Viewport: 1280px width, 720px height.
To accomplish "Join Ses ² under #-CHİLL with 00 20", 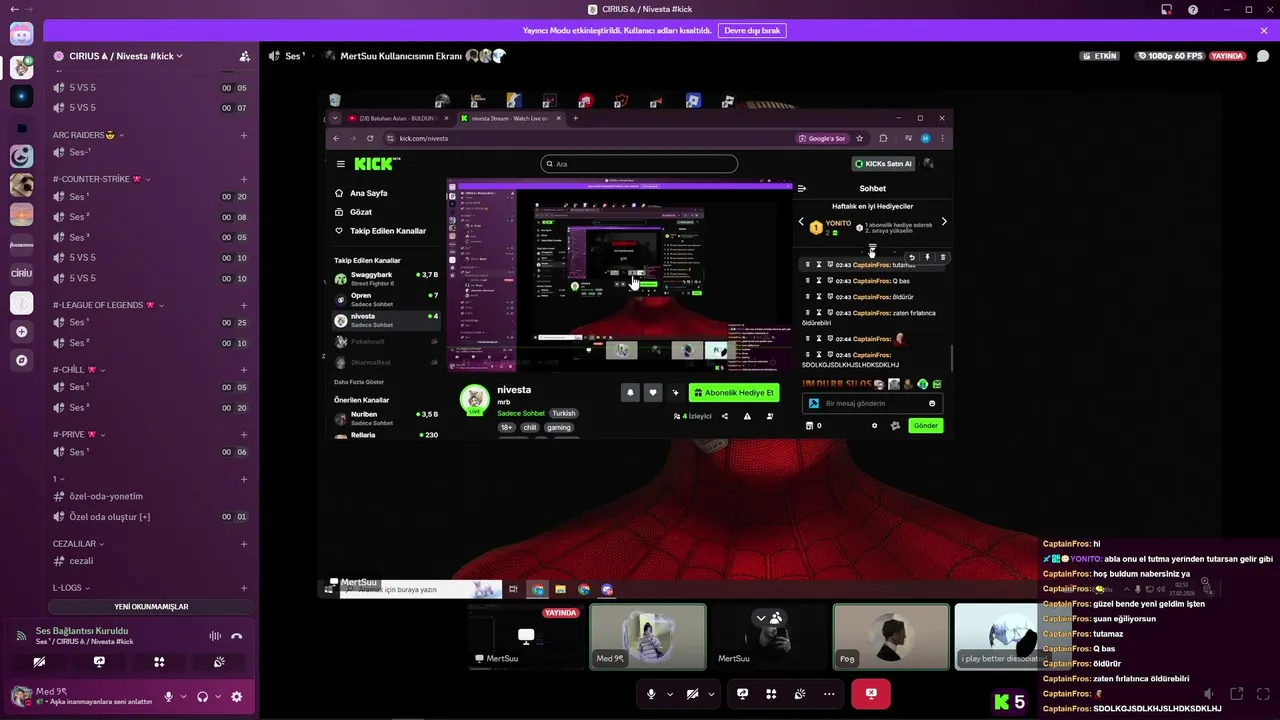I will point(150,408).
